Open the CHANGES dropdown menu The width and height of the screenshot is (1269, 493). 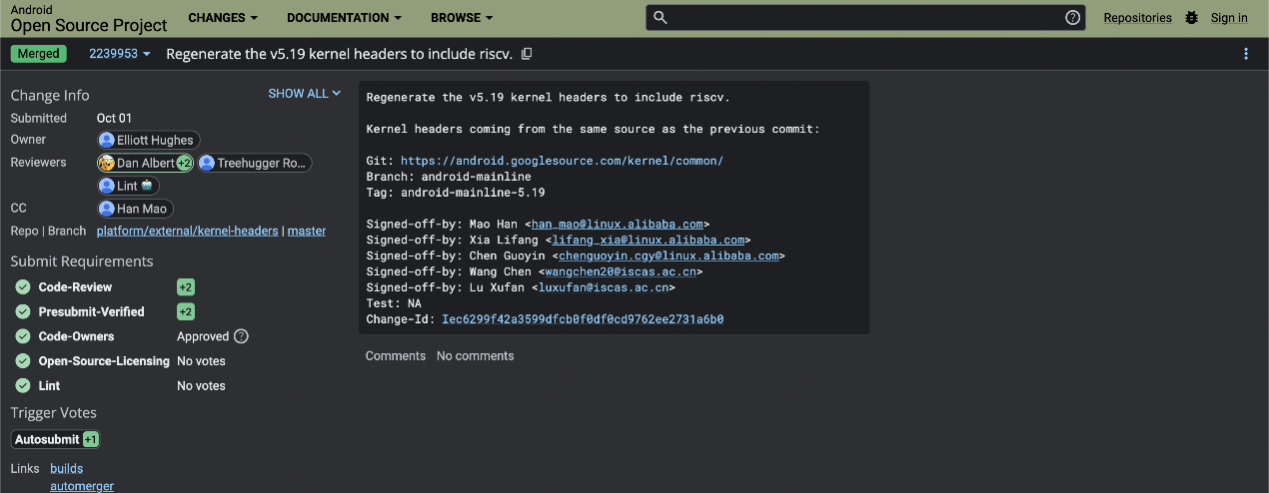pyautogui.click(x=223, y=18)
